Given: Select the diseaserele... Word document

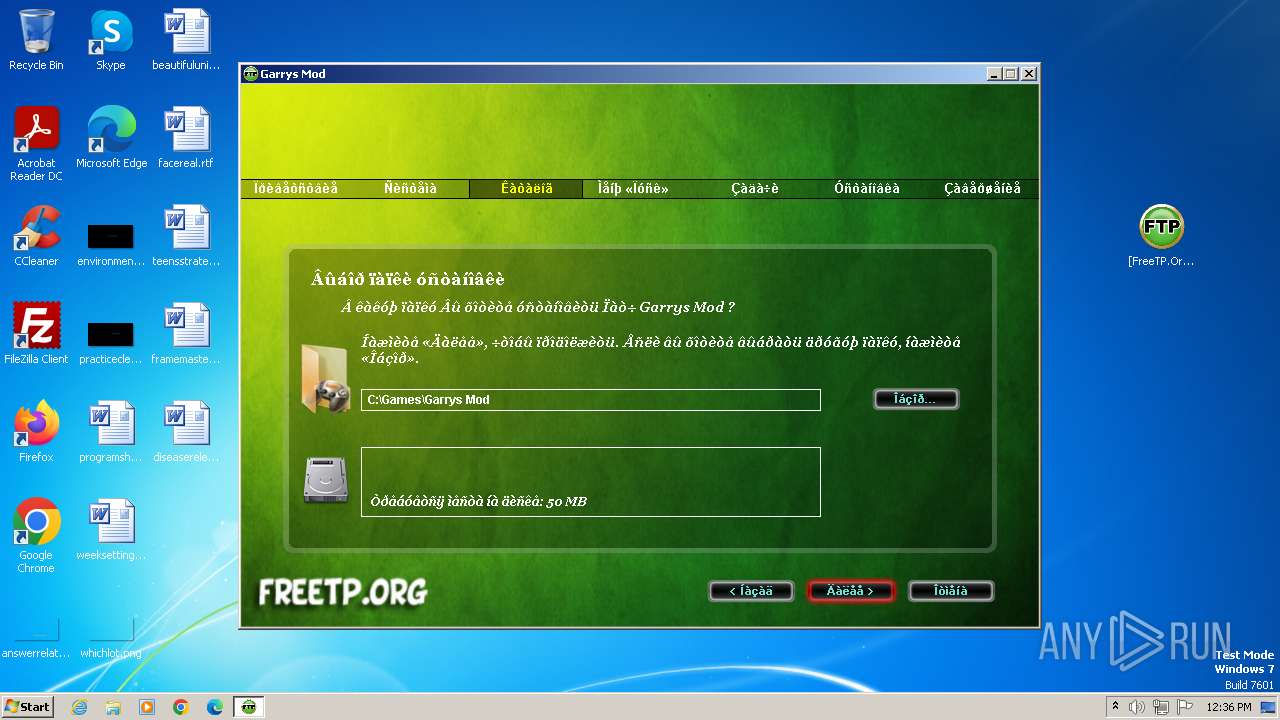Looking at the screenshot, I should (x=186, y=432).
